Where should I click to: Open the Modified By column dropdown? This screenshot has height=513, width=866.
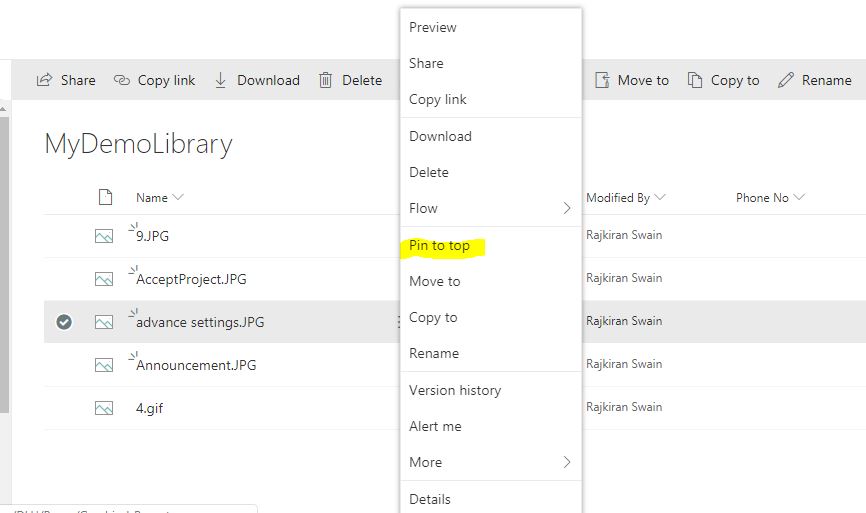point(660,197)
